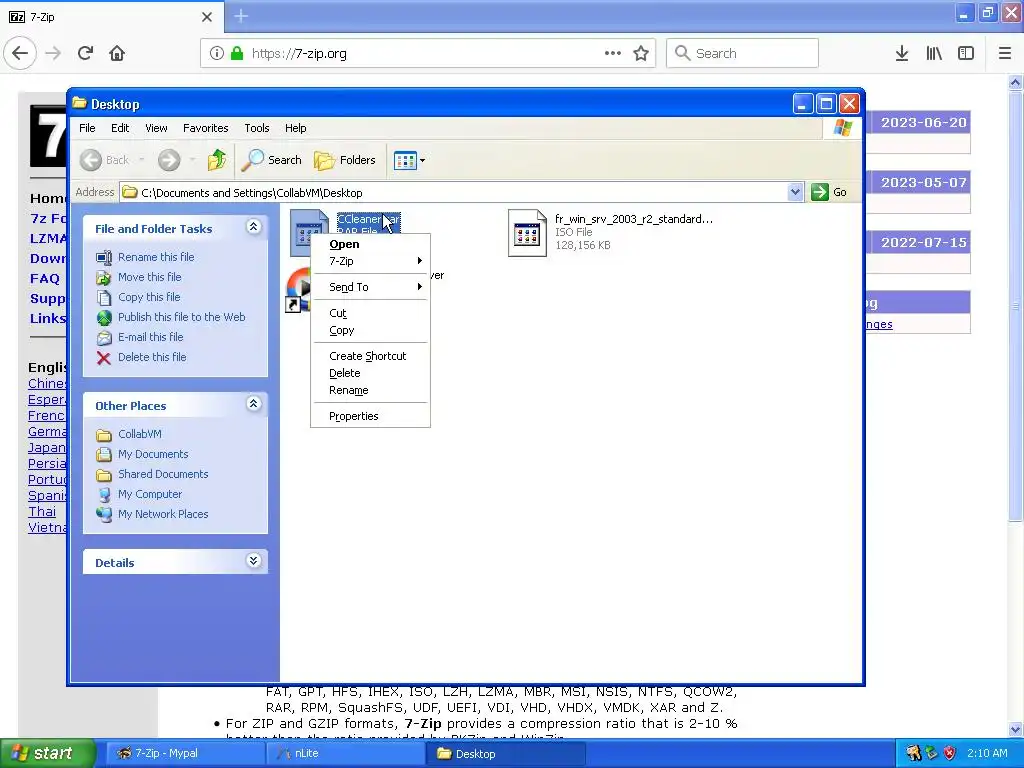The height and width of the screenshot is (768, 1024).
Task: Open Shared Documents in Other Places
Action: 152,474
